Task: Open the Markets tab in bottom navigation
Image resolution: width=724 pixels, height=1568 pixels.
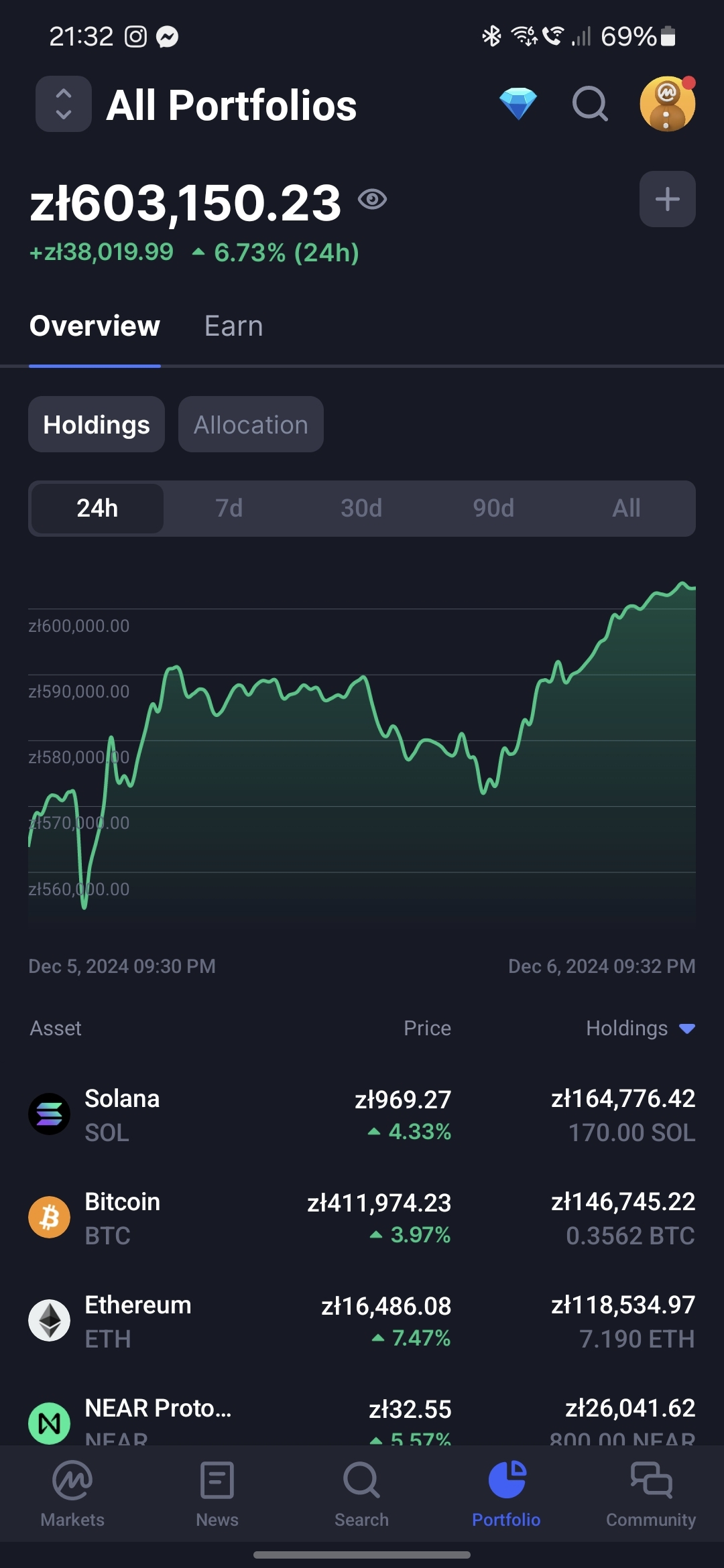Action: tap(72, 1492)
